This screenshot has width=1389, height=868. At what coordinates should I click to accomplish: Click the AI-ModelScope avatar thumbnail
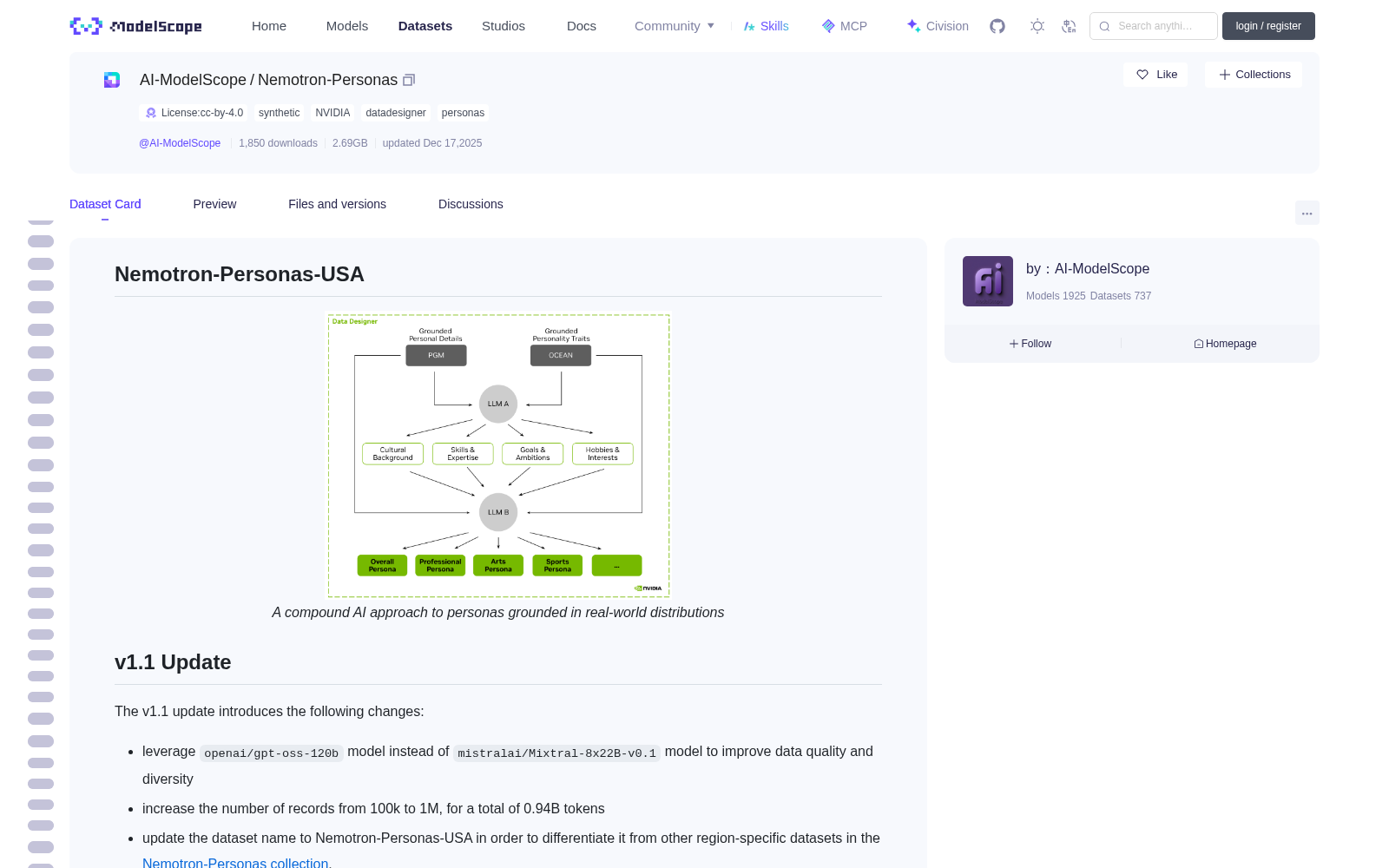[988, 281]
